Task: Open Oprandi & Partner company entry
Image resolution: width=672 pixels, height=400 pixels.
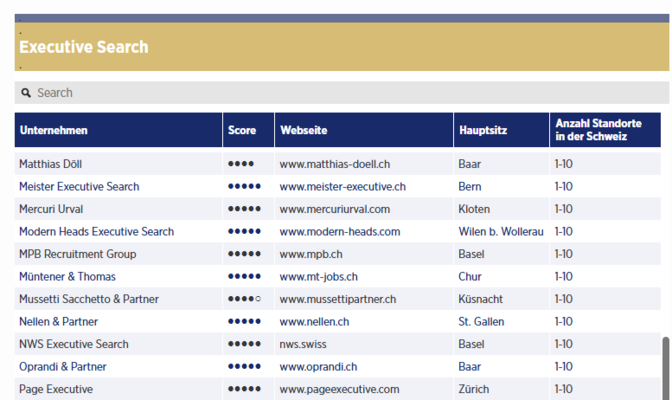Action: 62,367
